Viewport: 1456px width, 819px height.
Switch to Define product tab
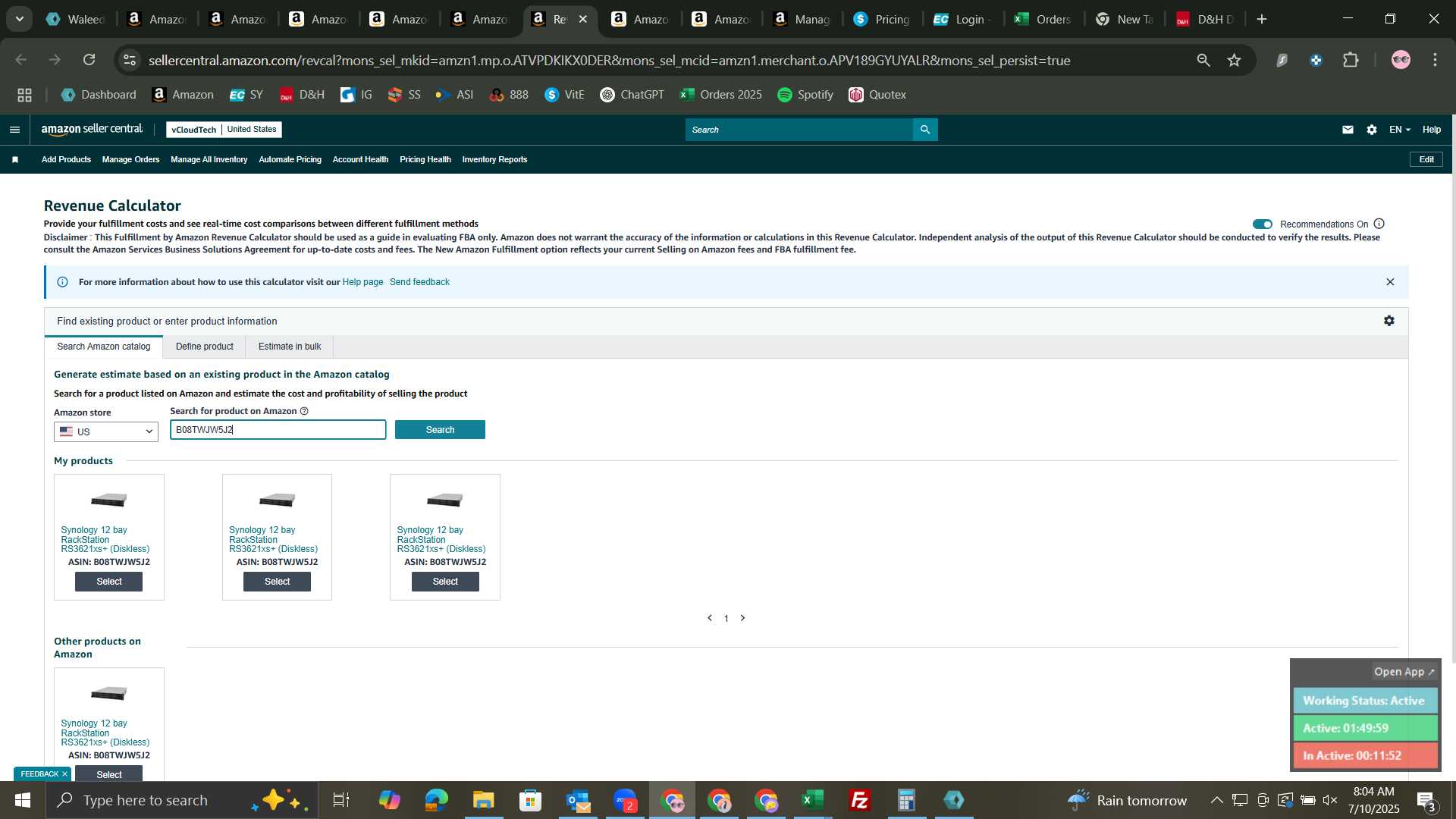point(204,347)
